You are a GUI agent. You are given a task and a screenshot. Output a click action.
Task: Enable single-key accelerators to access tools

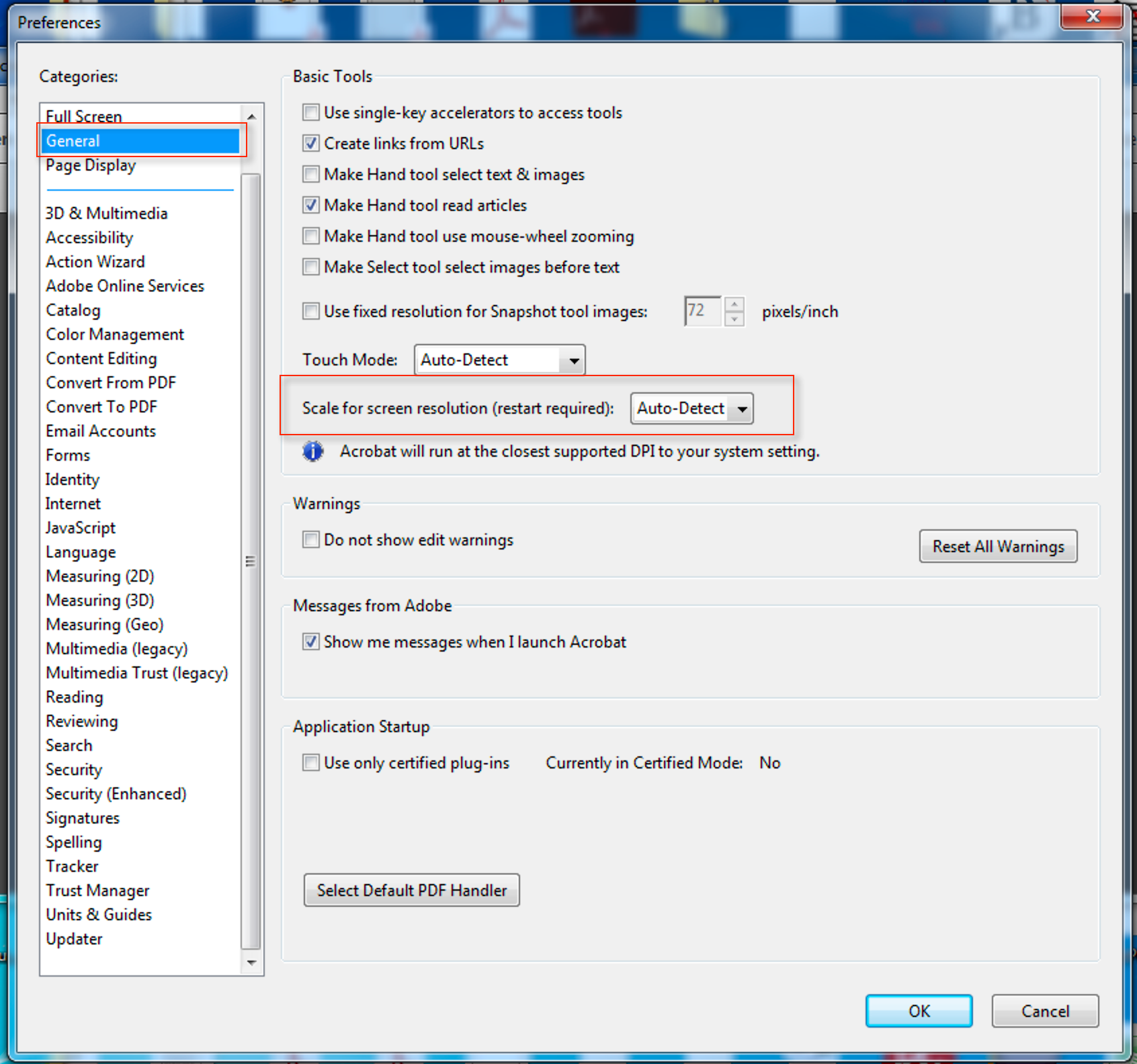[x=310, y=113]
